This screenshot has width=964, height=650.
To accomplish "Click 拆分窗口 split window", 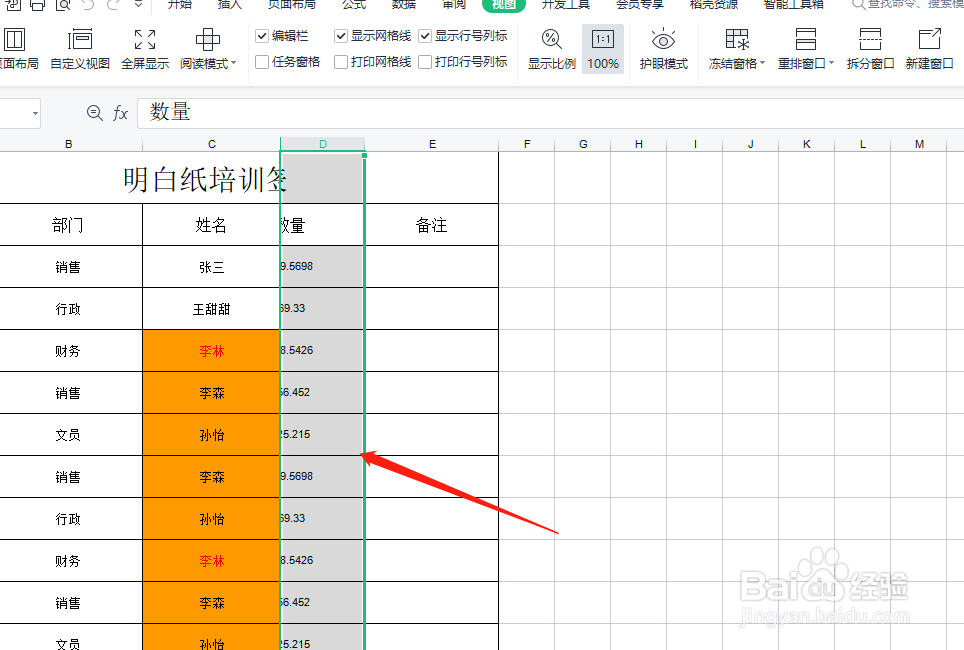I will [870, 49].
